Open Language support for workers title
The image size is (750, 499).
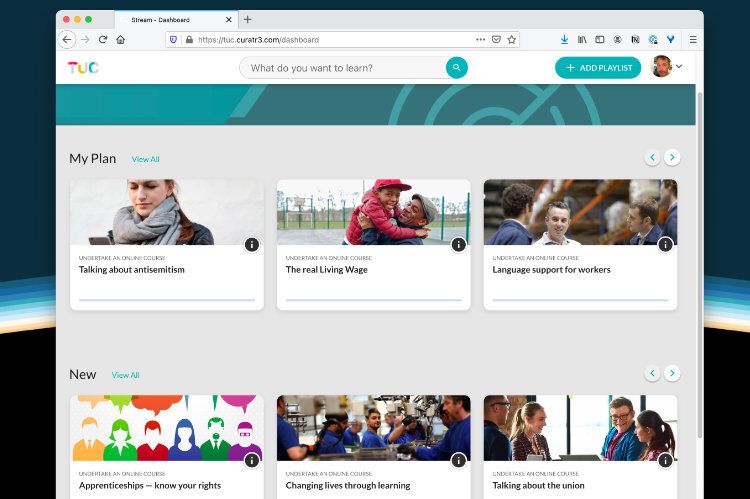pyautogui.click(x=551, y=269)
